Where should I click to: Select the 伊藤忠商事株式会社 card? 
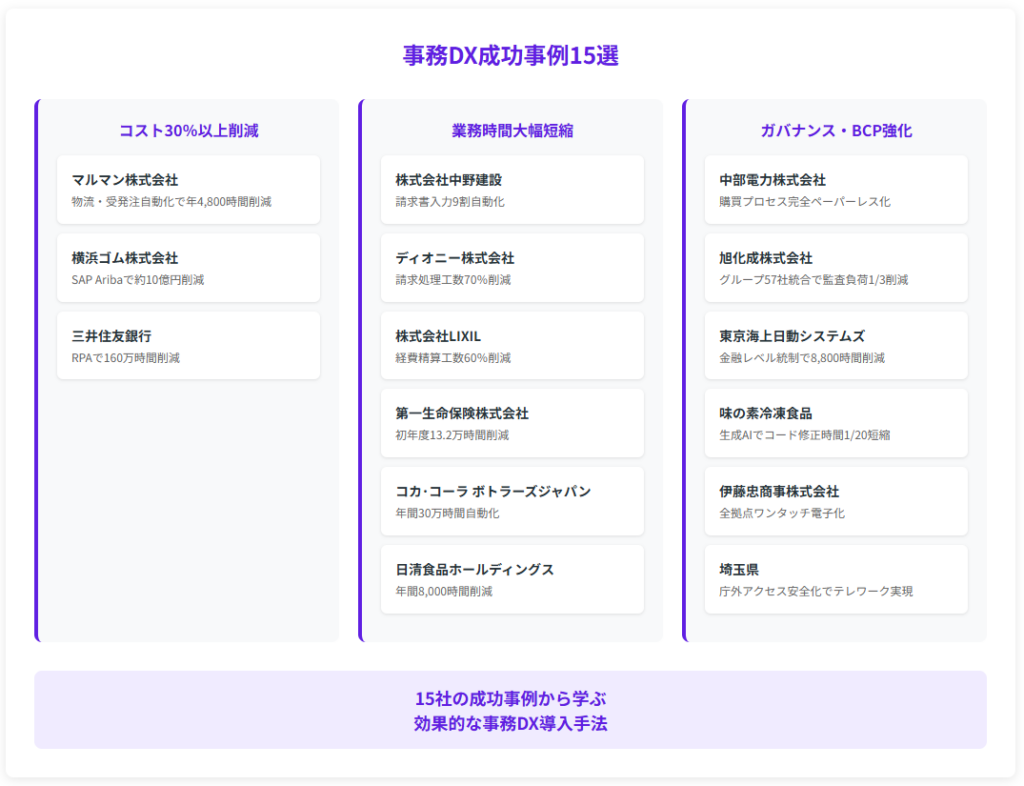pyautogui.click(x=835, y=501)
